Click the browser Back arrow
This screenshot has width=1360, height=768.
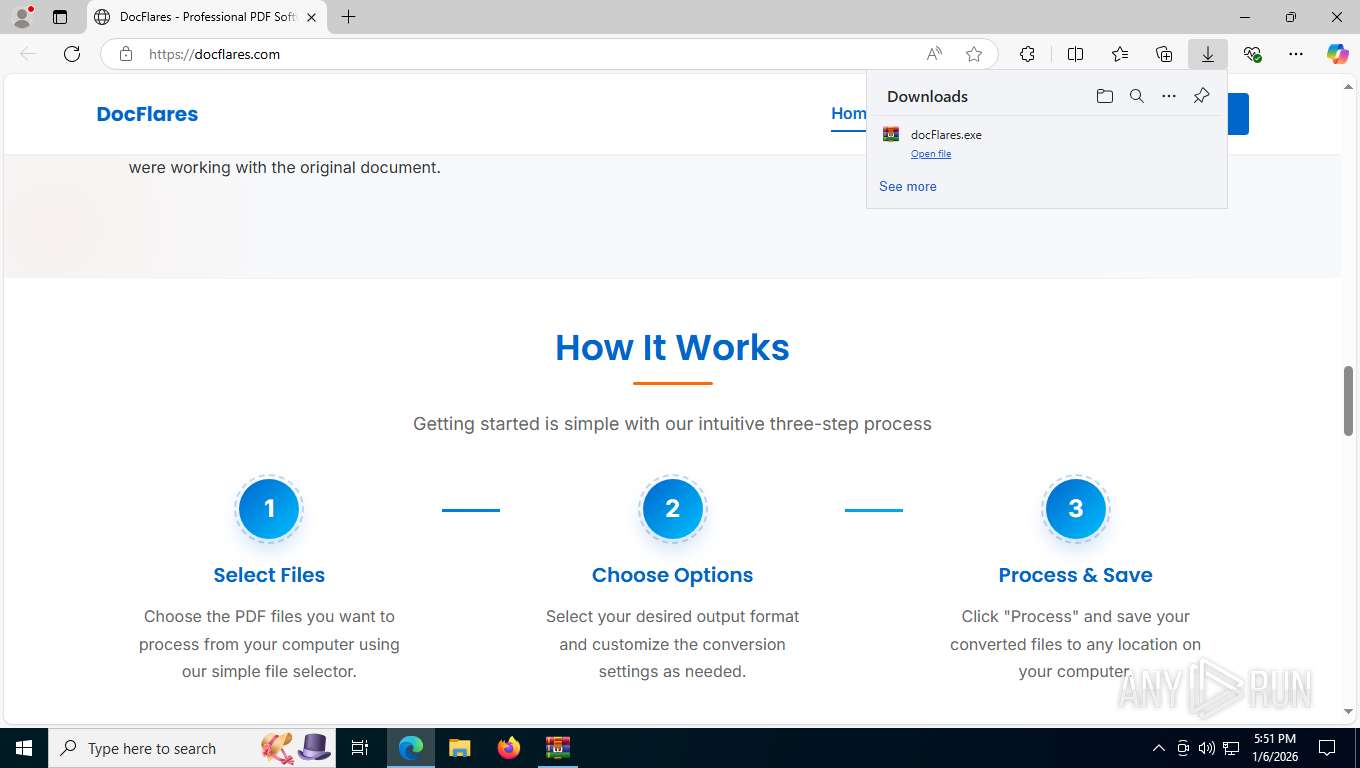click(28, 54)
